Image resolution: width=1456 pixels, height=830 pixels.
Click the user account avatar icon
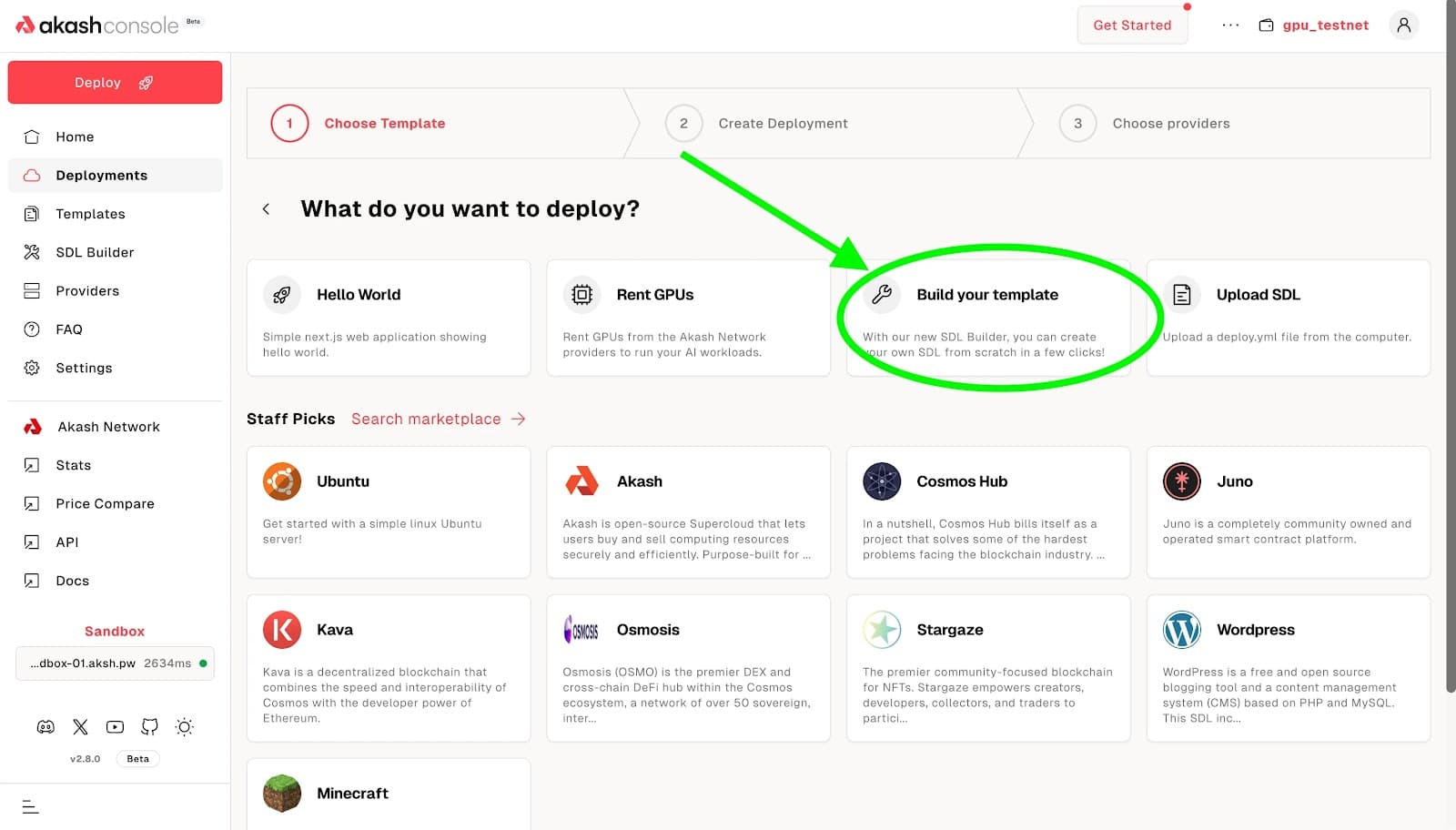[1403, 25]
